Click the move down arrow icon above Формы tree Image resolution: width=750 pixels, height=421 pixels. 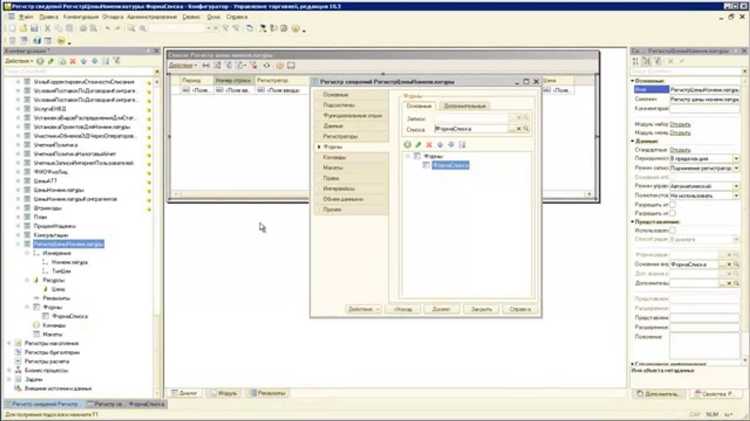click(x=451, y=144)
